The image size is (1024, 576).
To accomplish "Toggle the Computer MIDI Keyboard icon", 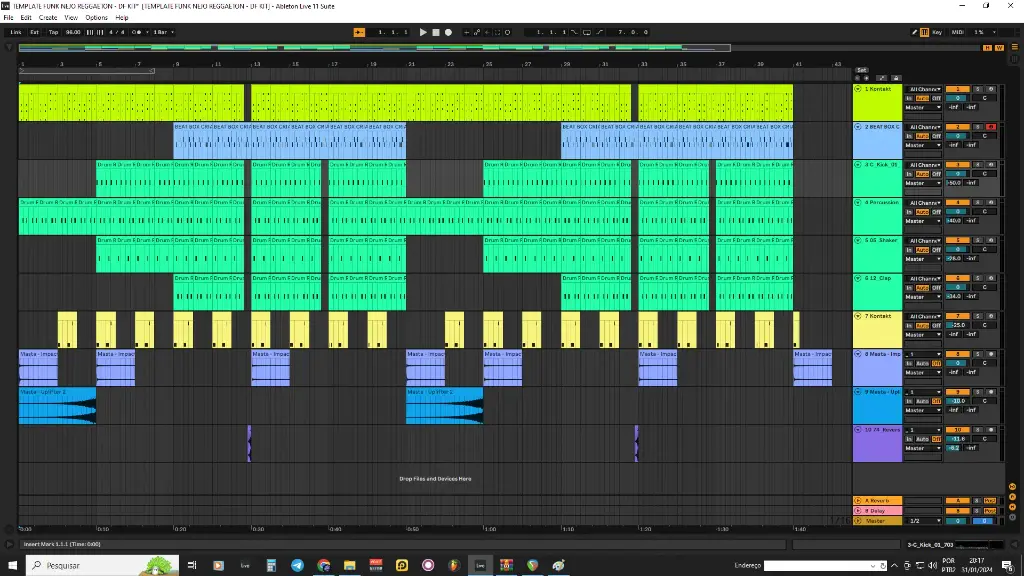I will point(925,32).
